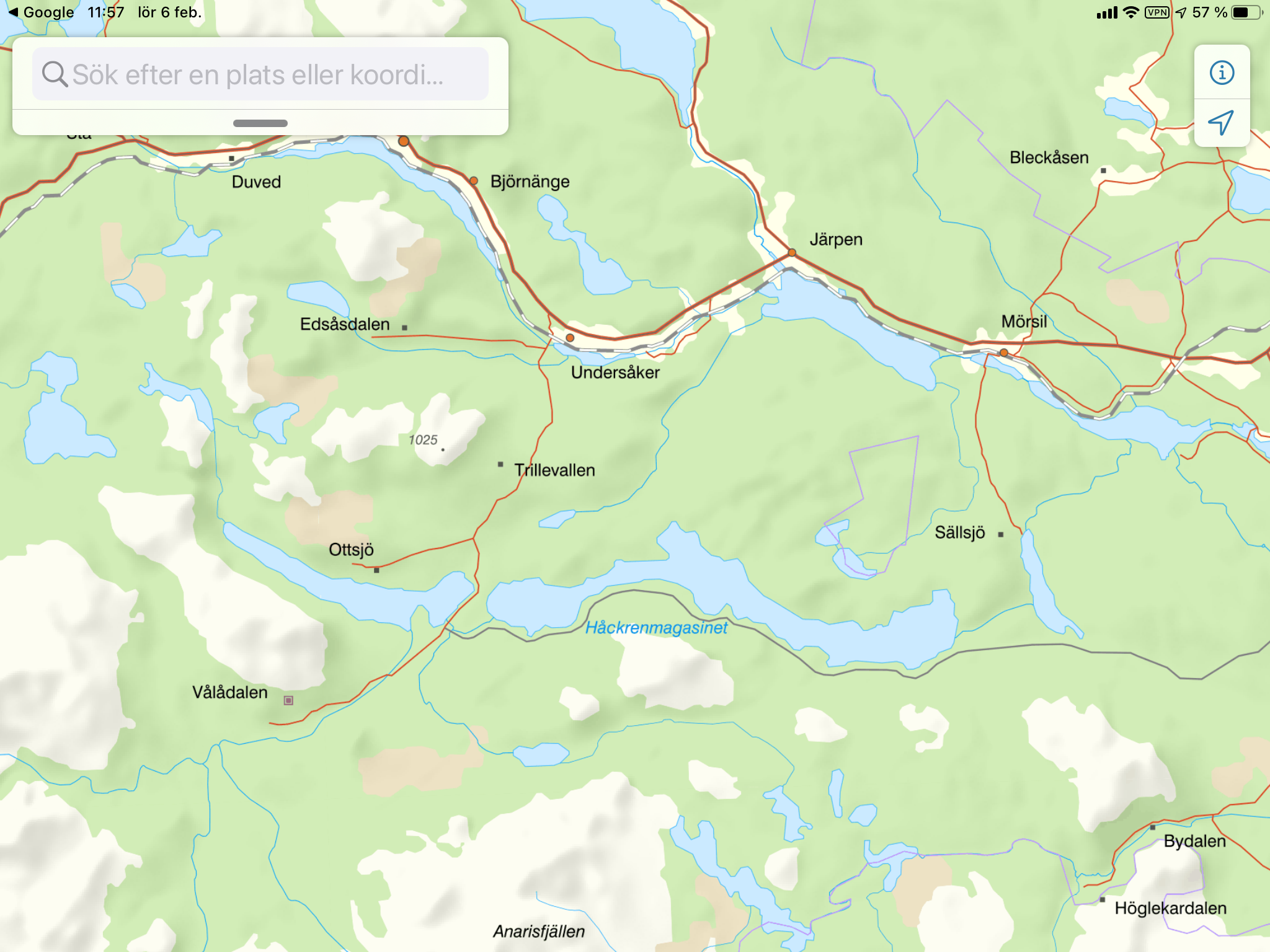Select the Järpen station marker
Screen dimensions: 1270x952
(x=792, y=252)
